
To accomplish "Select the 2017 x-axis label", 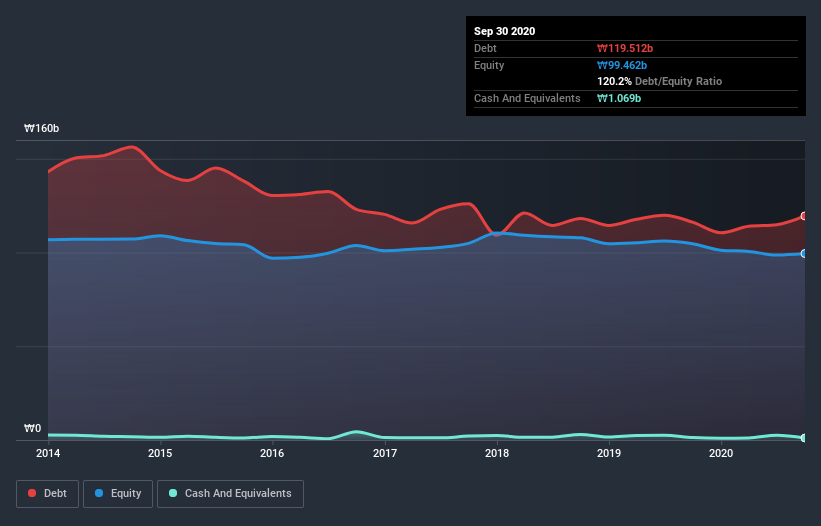I will (385, 453).
